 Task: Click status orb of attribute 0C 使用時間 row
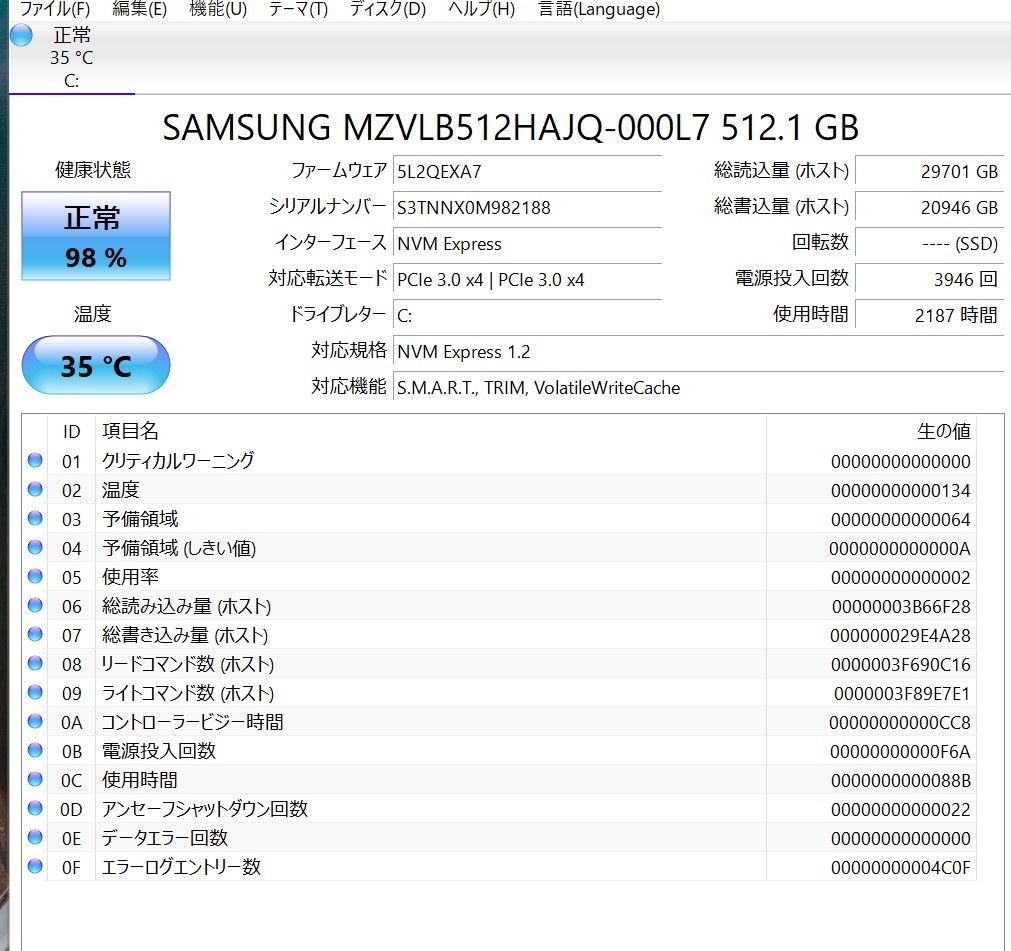pos(35,779)
